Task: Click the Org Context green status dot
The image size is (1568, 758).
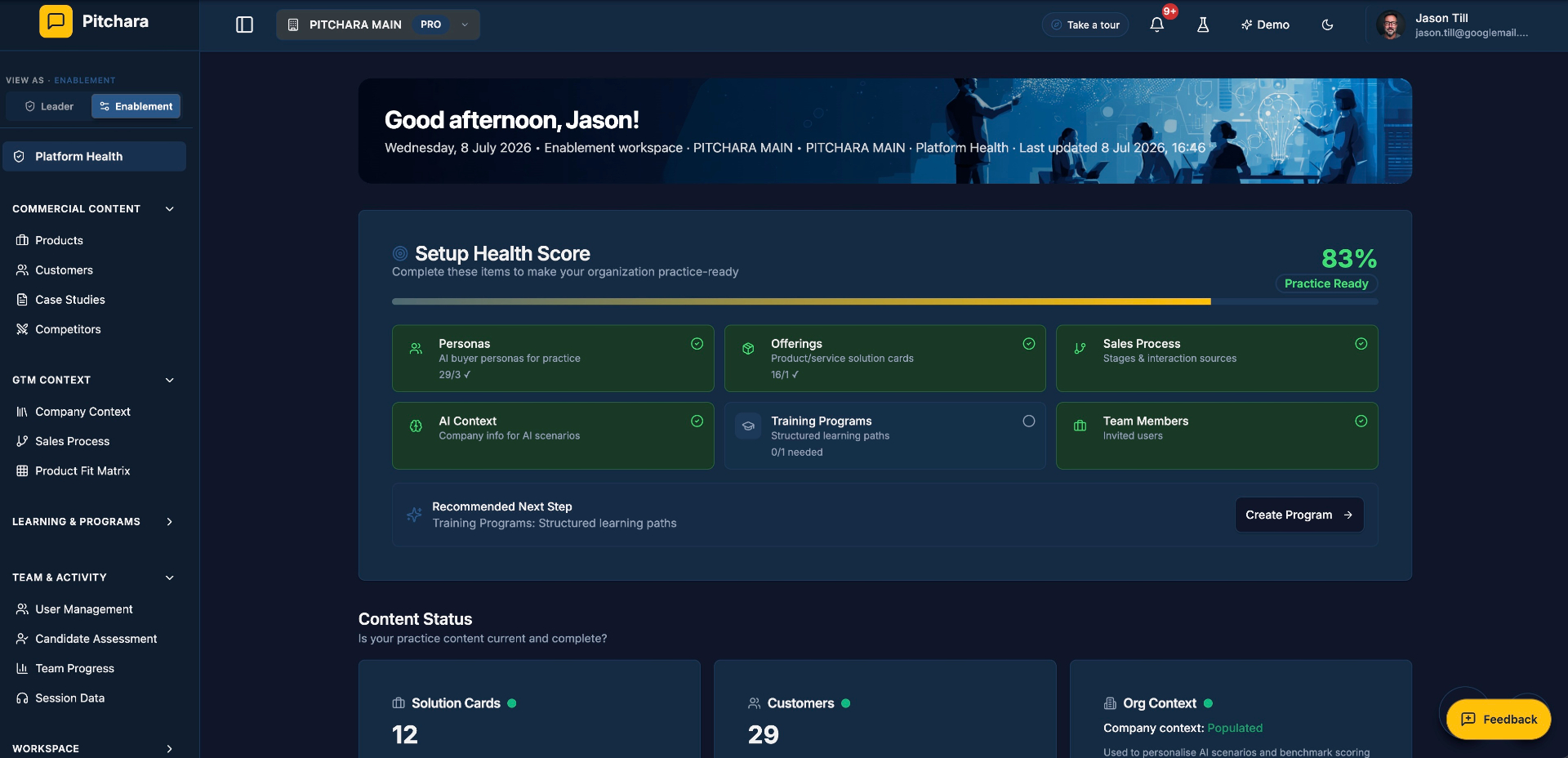Action: (1208, 703)
